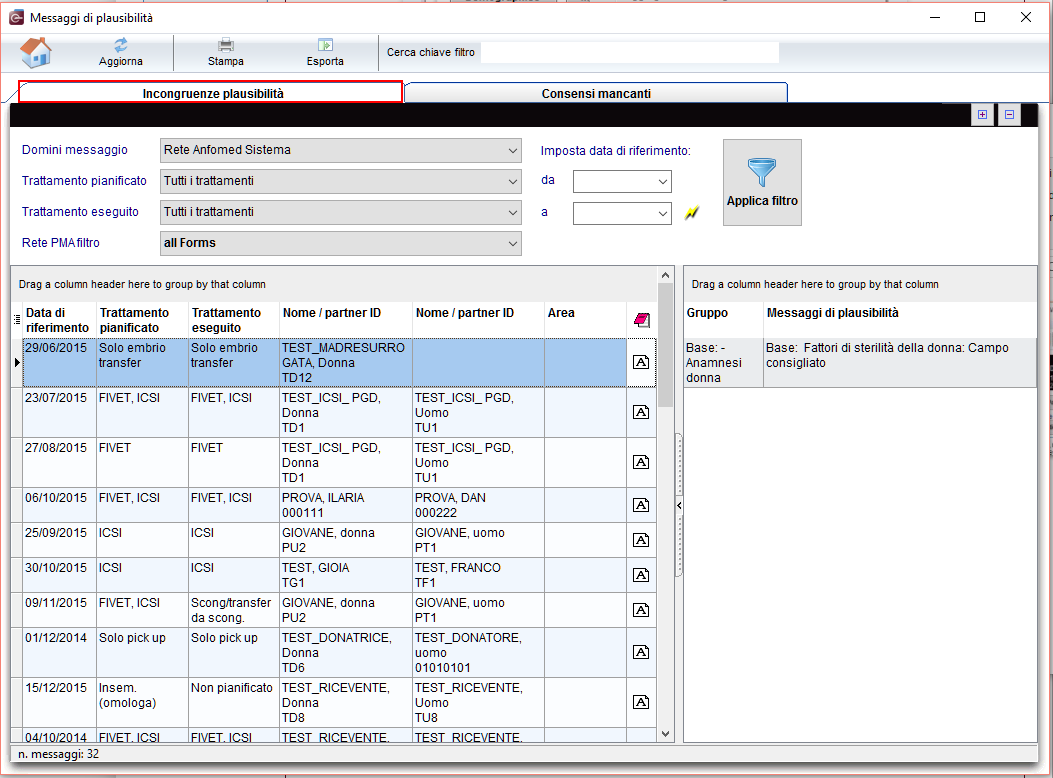Open document icon in 01/12/2014 row
Screen dimensions: 1053x778
point(641,652)
